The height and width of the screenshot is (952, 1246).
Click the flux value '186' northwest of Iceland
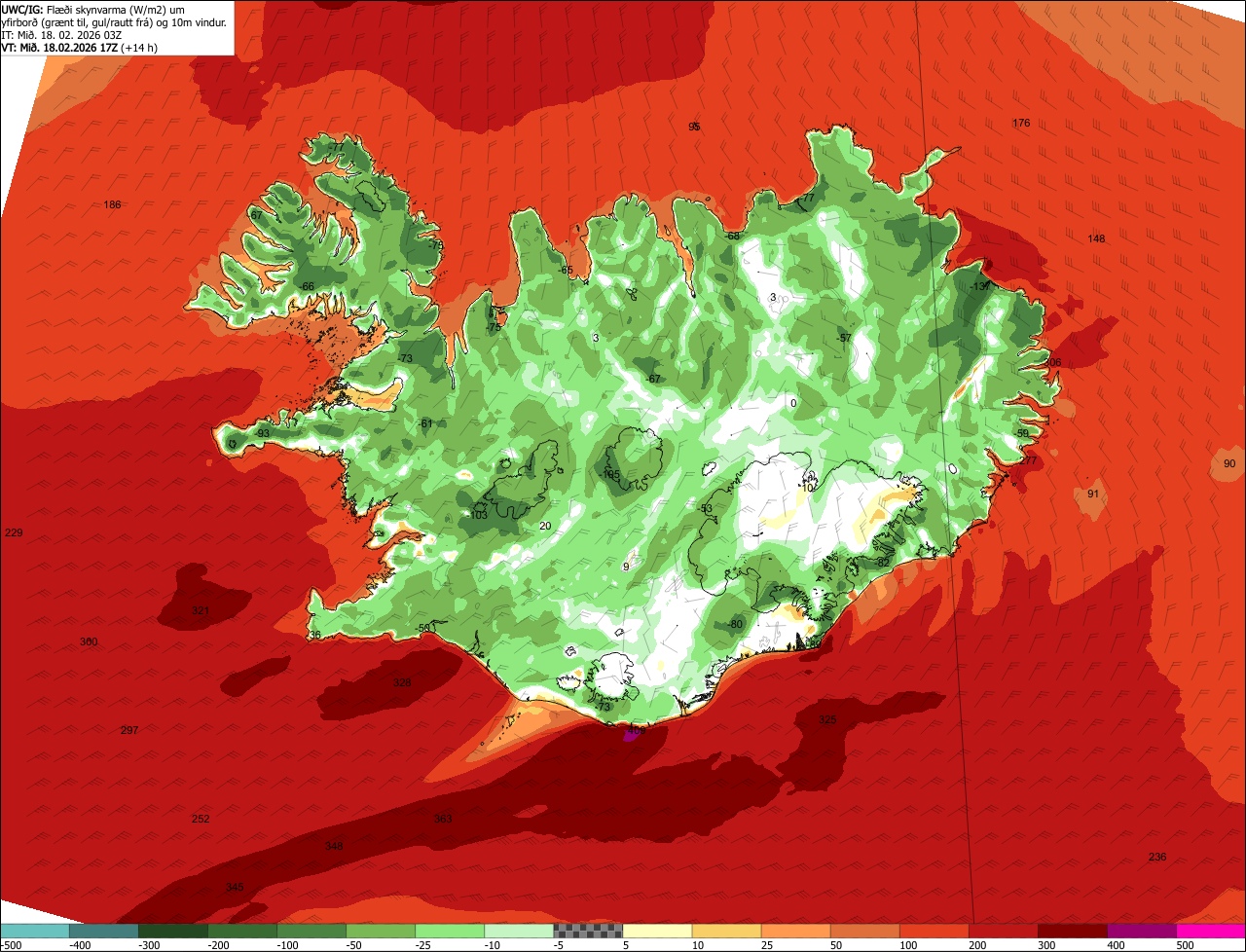click(112, 204)
